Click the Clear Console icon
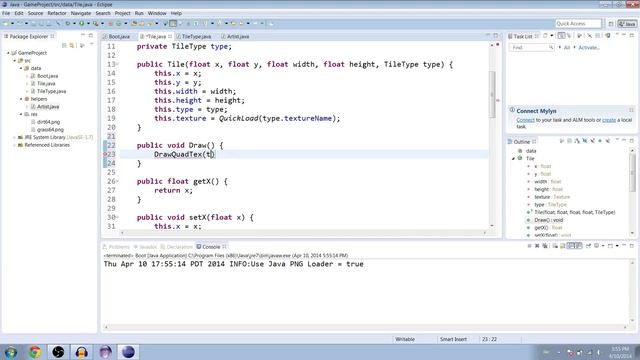640x360 pixels. click(x=554, y=246)
